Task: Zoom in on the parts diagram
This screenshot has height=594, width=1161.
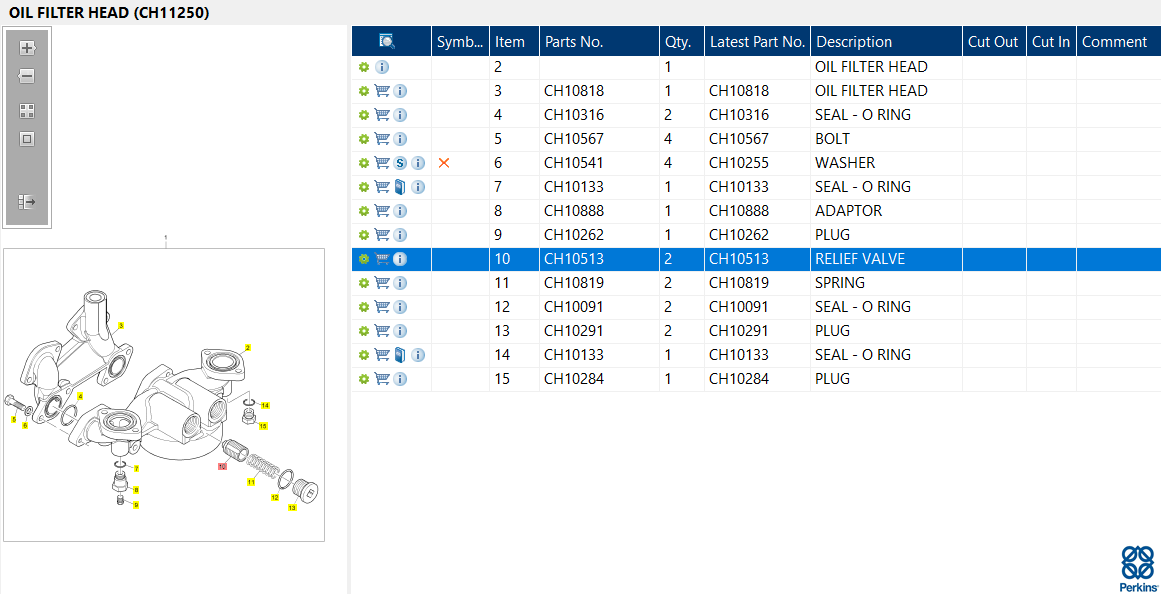Action: click(27, 48)
